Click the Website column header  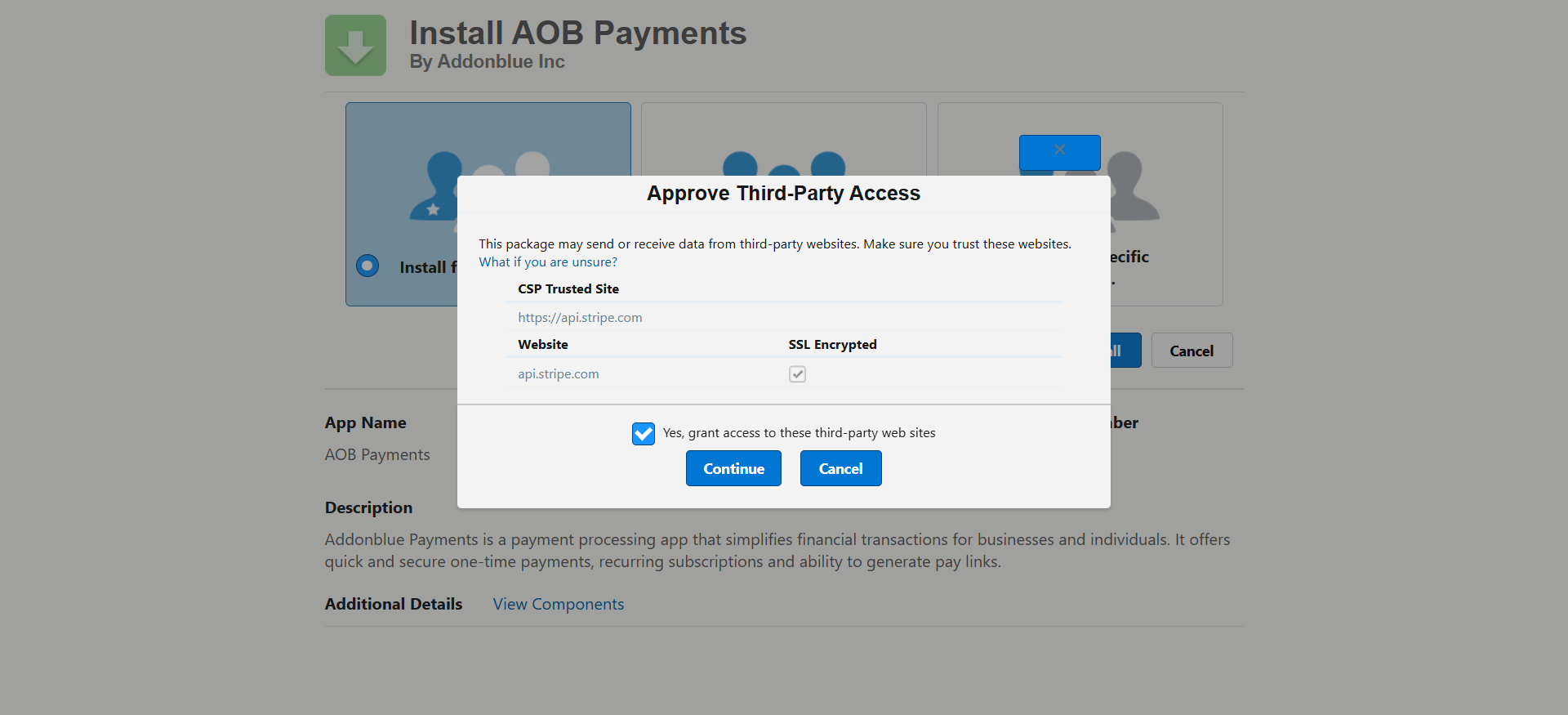tap(543, 345)
